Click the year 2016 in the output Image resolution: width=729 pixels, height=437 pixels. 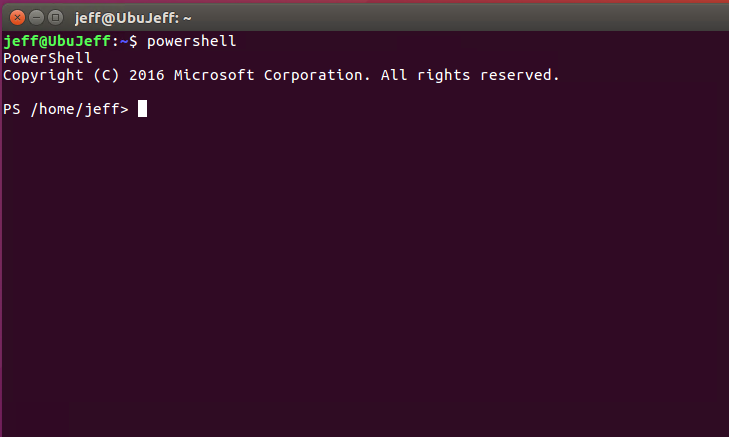(x=147, y=75)
